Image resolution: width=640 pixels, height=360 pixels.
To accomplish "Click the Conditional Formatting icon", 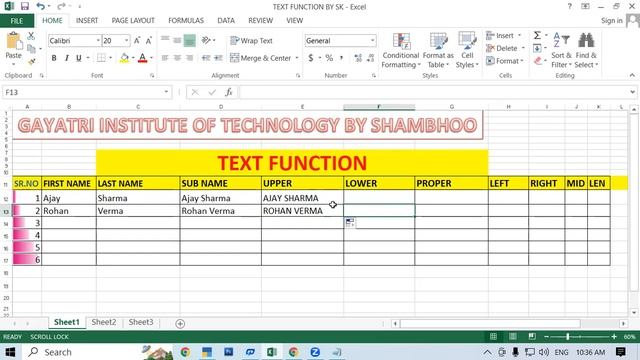I will 401,41.
